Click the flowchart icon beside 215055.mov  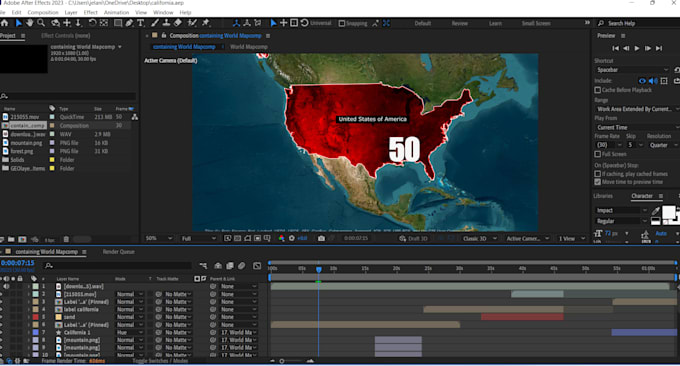click(135, 117)
